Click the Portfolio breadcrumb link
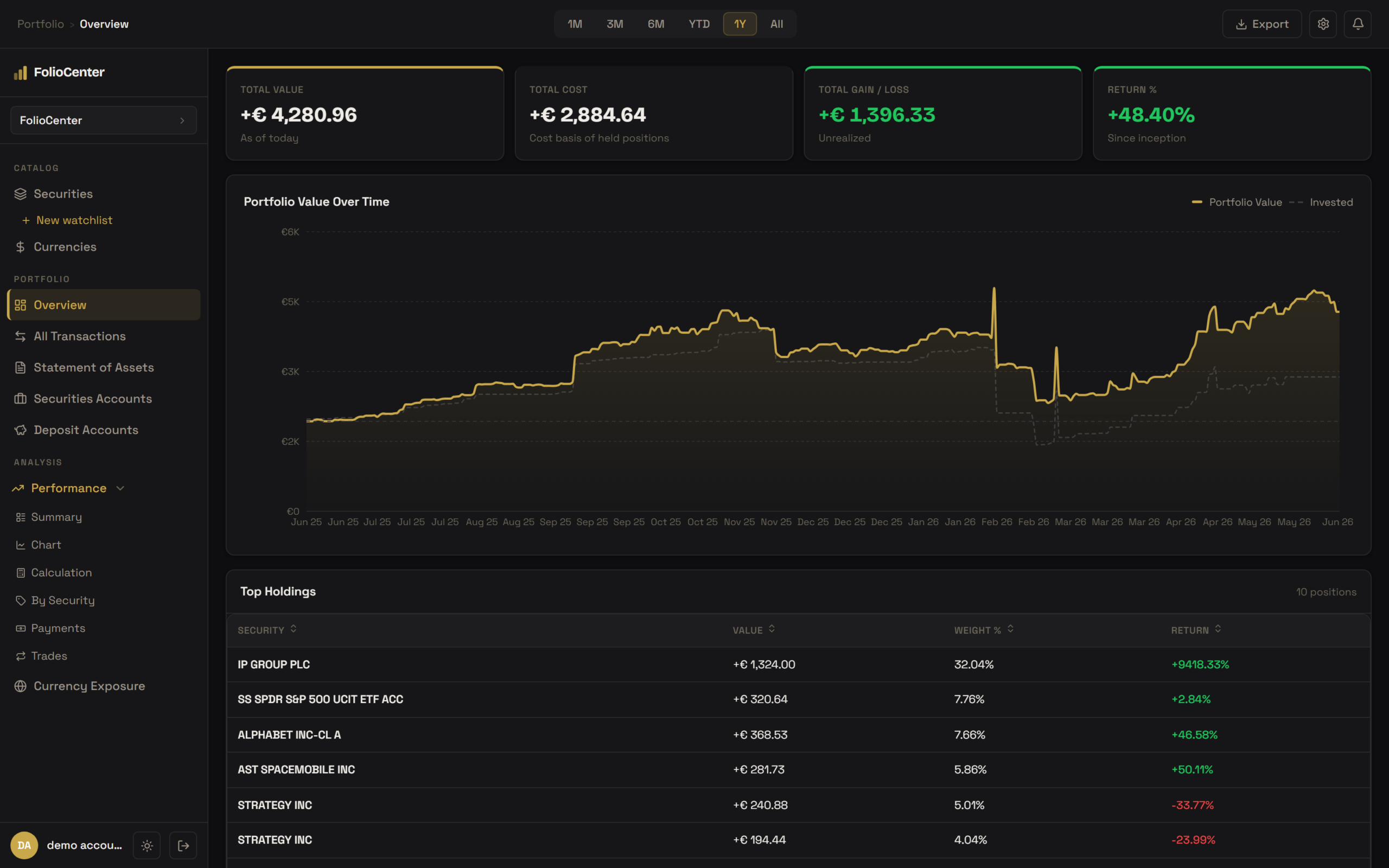Viewport: 1389px width, 868px height. click(x=40, y=24)
